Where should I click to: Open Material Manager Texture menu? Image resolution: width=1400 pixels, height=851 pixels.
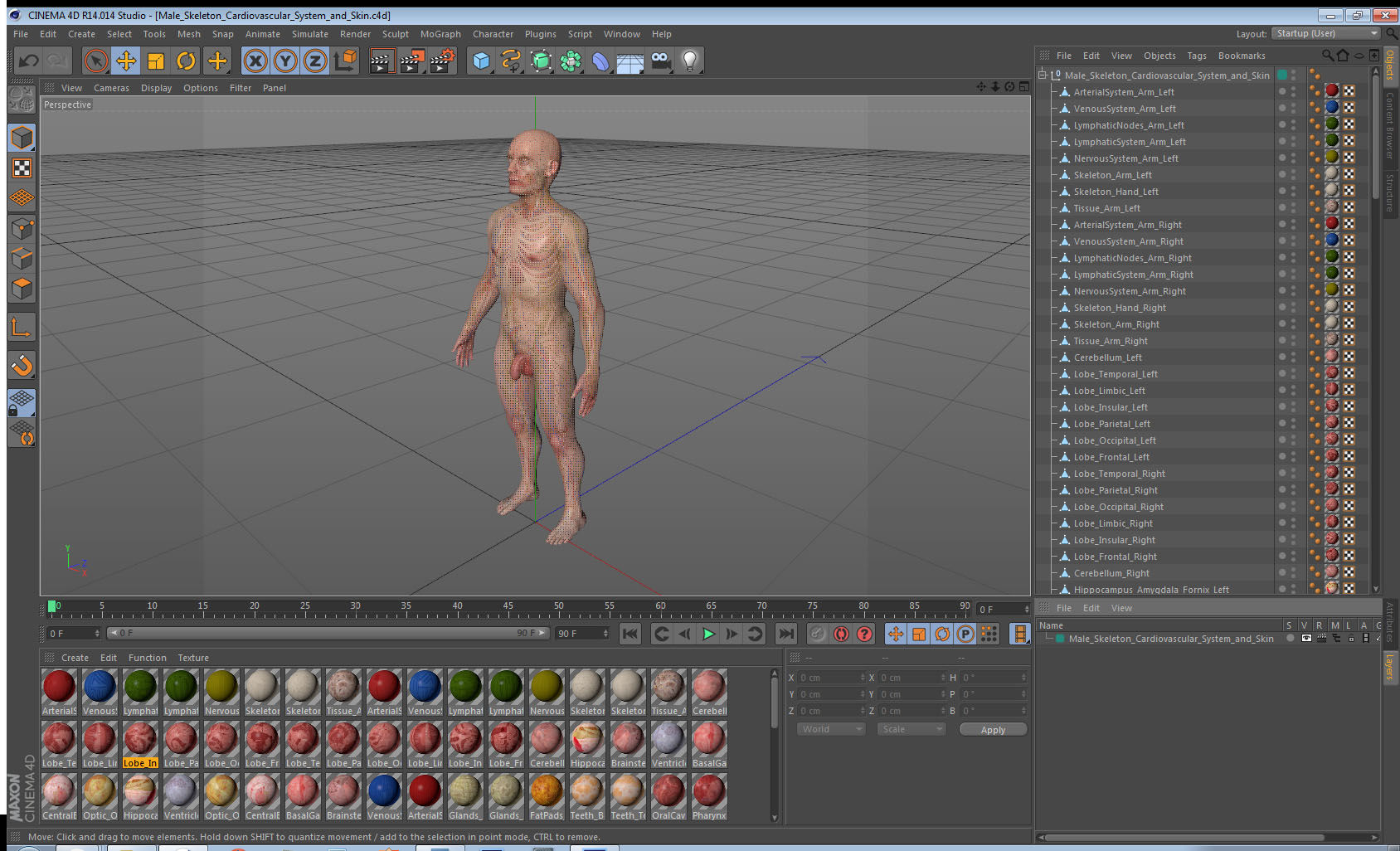[x=193, y=658]
